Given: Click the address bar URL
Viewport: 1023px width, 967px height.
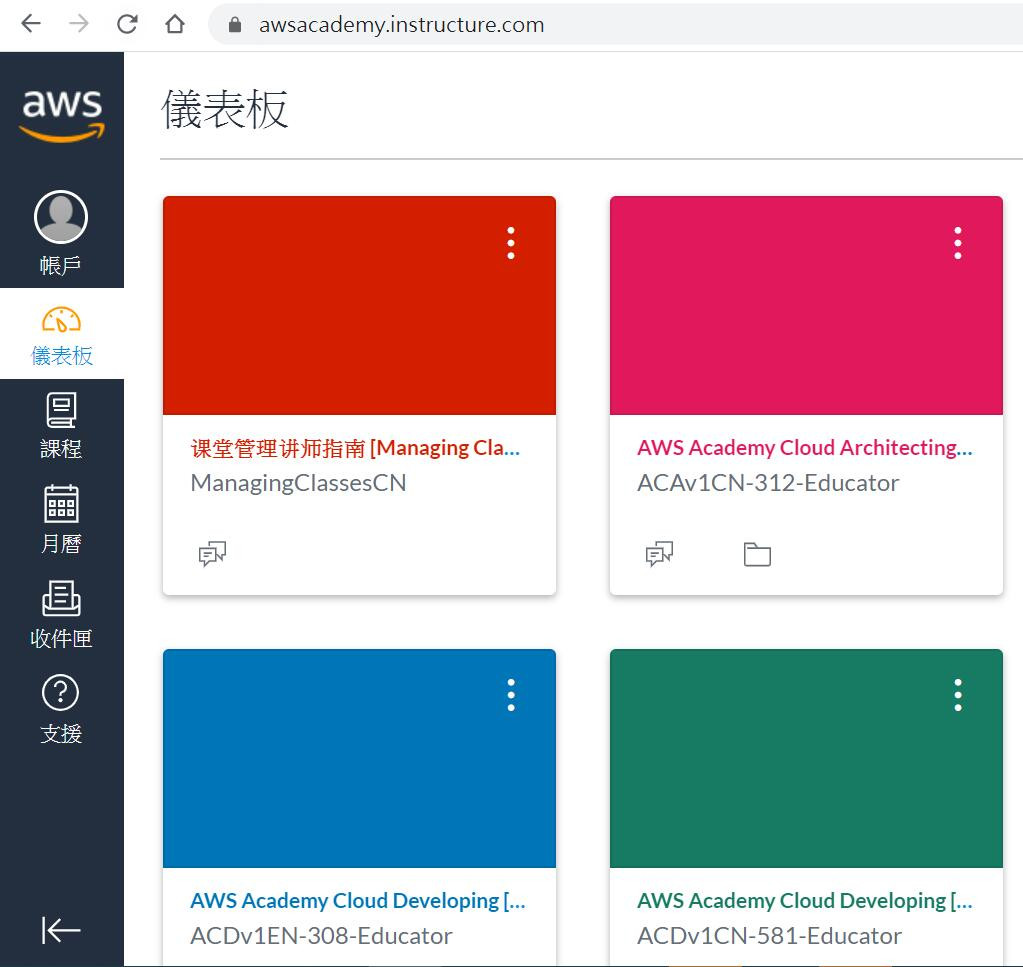Looking at the screenshot, I should [401, 25].
